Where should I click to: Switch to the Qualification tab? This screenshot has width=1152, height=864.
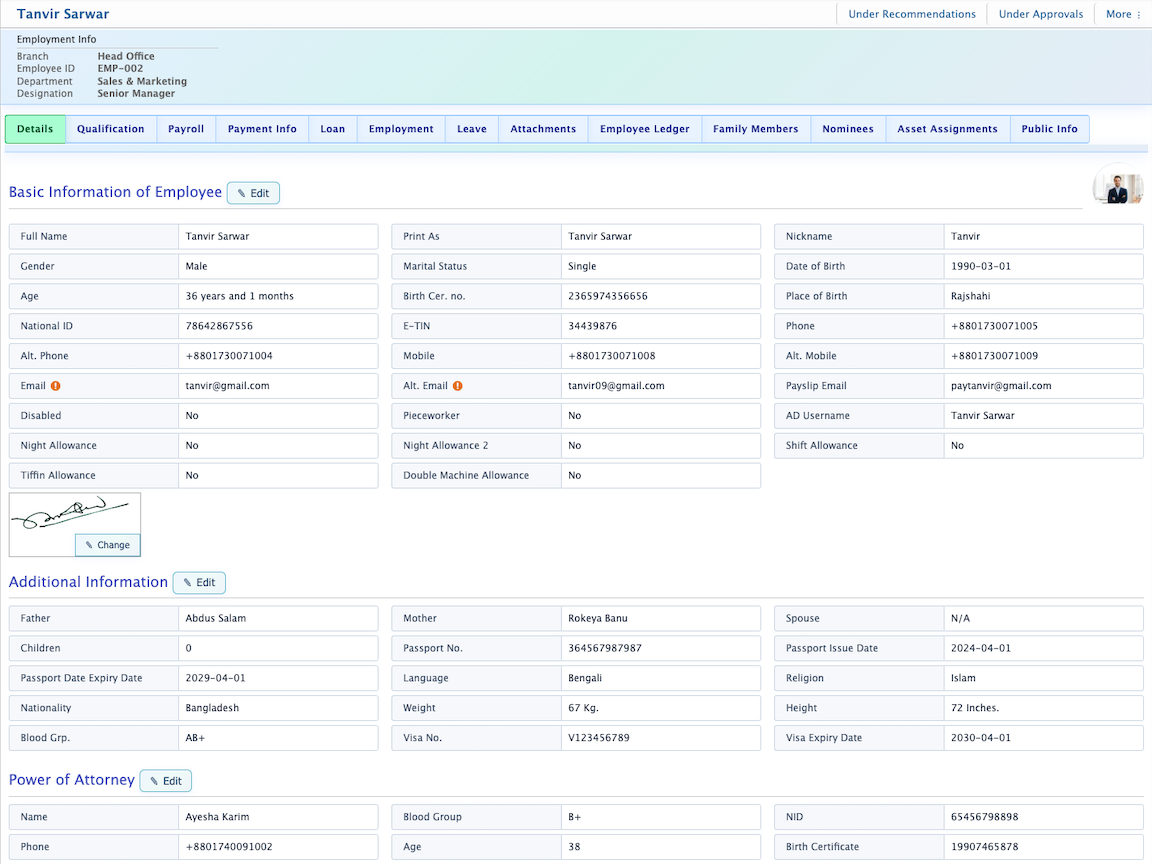tap(111, 128)
